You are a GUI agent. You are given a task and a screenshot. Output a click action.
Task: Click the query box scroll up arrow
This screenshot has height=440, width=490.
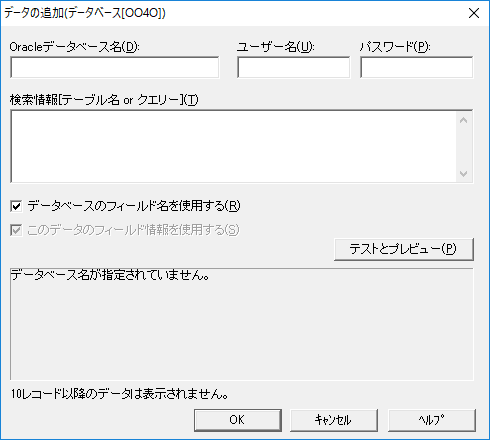[x=464, y=120]
